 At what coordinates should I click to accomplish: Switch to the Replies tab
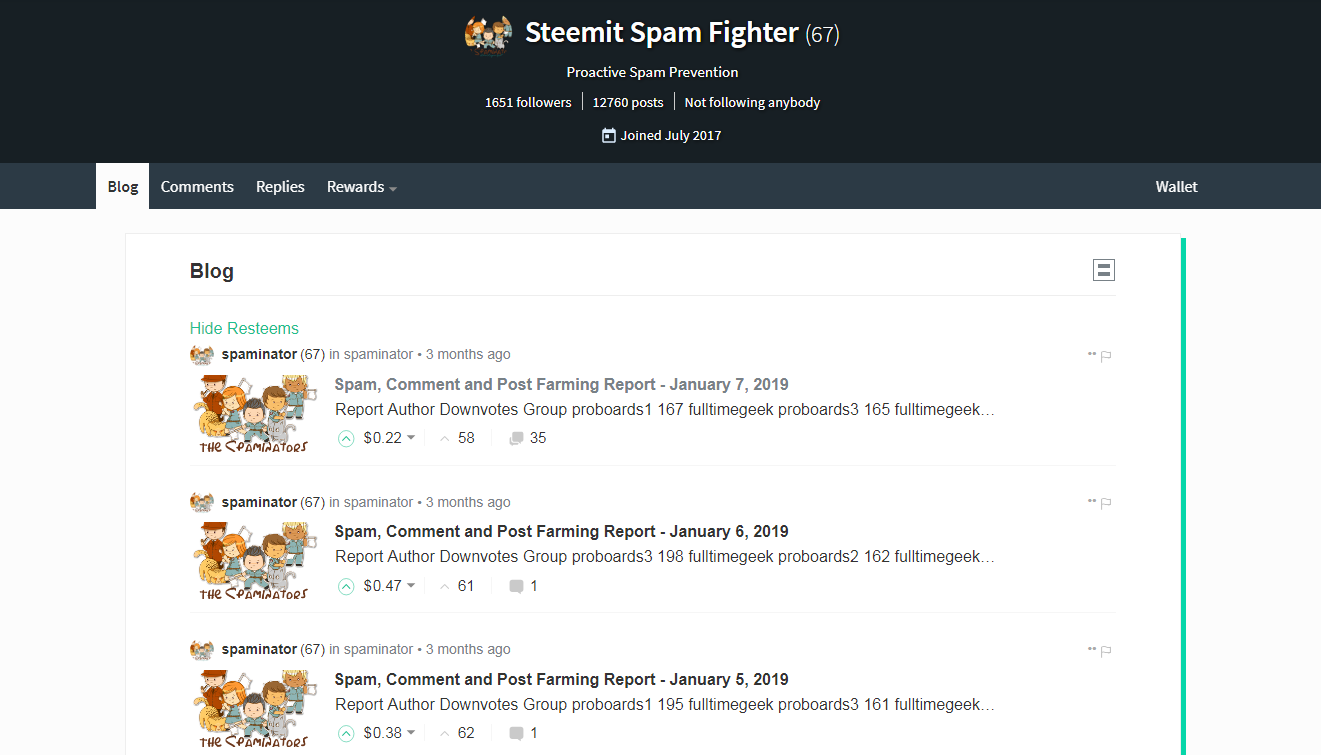coord(280,187)
